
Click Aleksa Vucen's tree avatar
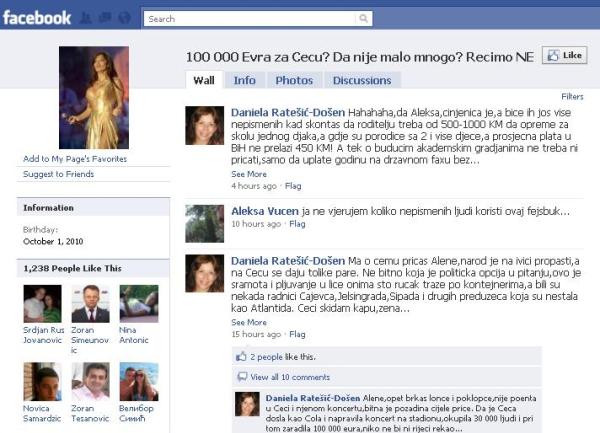pyautogui.click(x=205, y=224)
